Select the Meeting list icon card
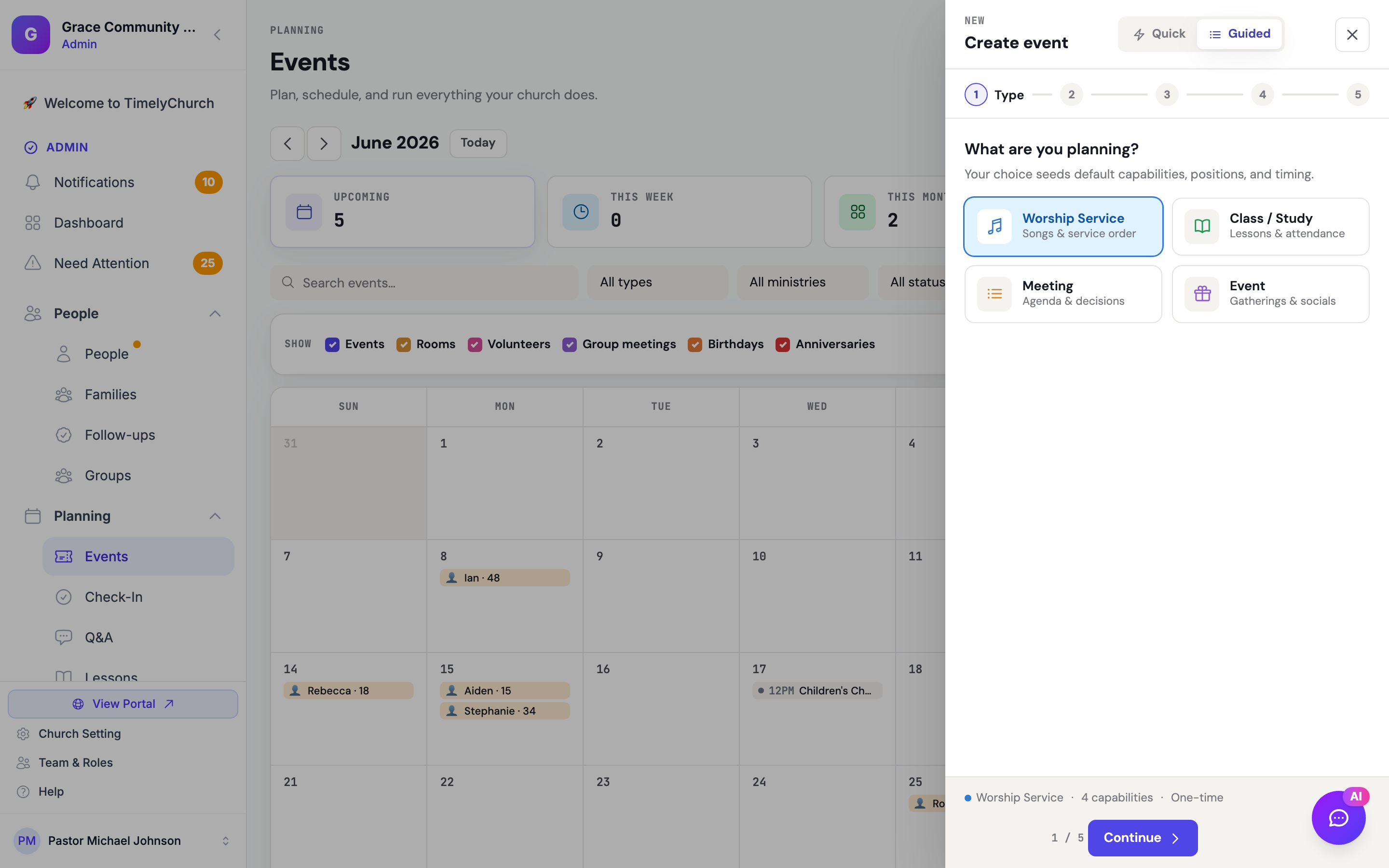Screen dimensions: 1389x868 [1063, 294]
